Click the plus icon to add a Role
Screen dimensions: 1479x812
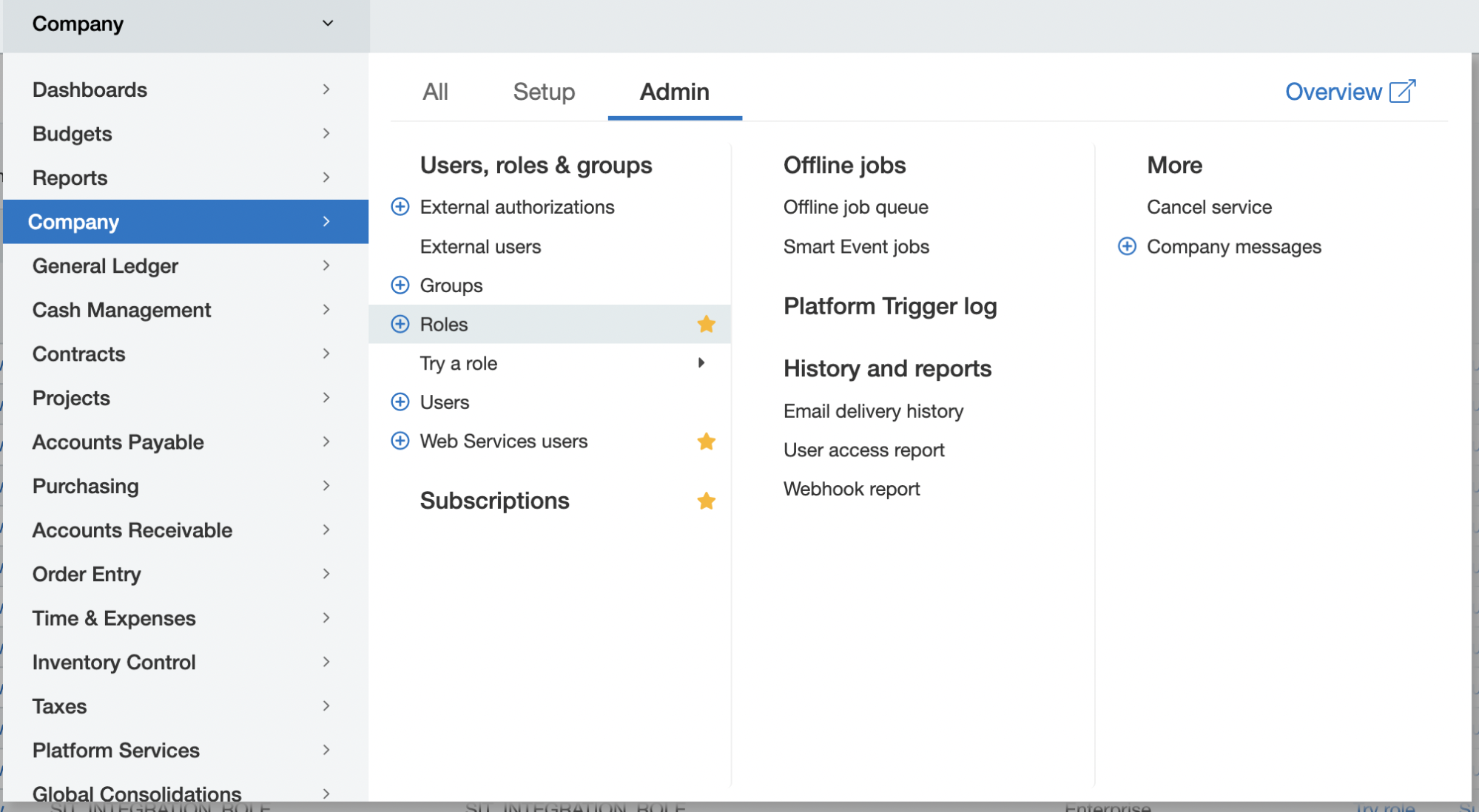400,324
